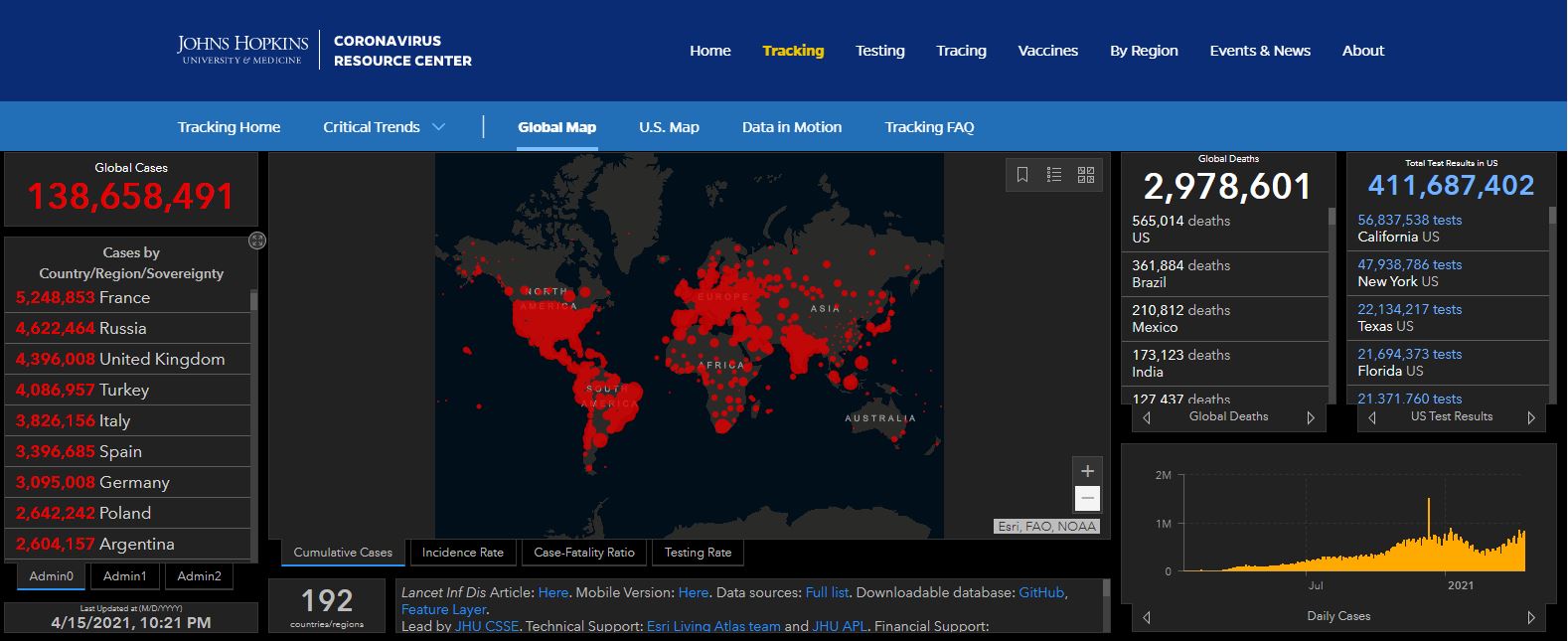Viewport: 1568px width, 641px height.
Task: Open the By Region menu
Action: 1144,51
